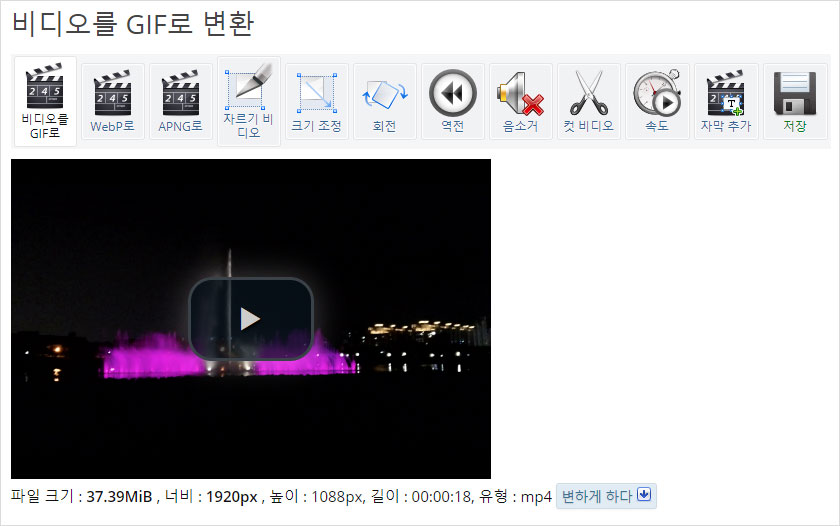Mute audio with the 음소거 tool

pyautogui.click(x=521, y=101)
